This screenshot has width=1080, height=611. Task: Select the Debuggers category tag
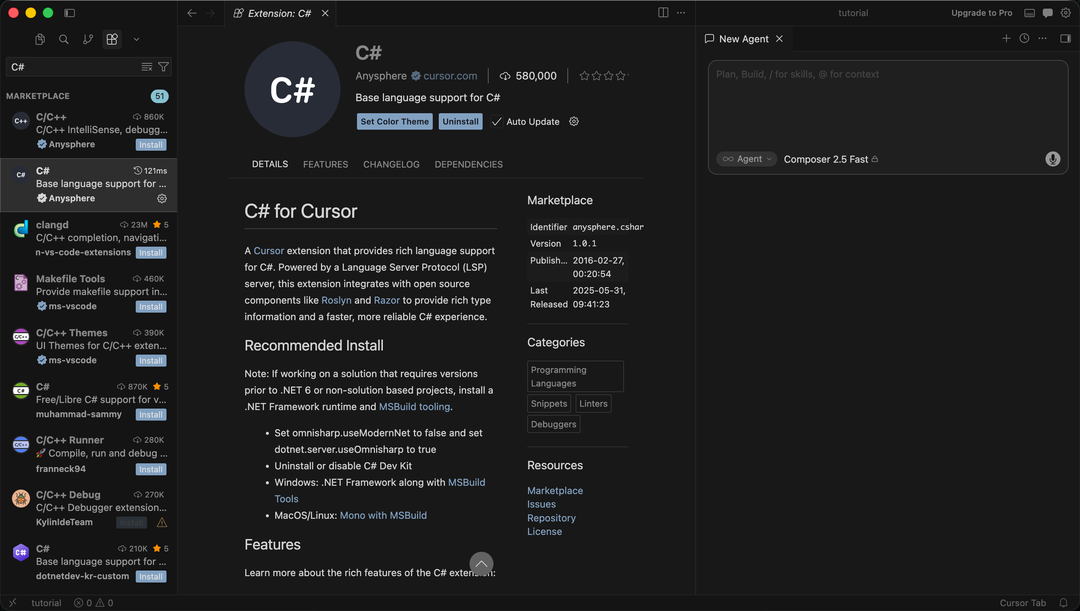(x=553, y=424)
